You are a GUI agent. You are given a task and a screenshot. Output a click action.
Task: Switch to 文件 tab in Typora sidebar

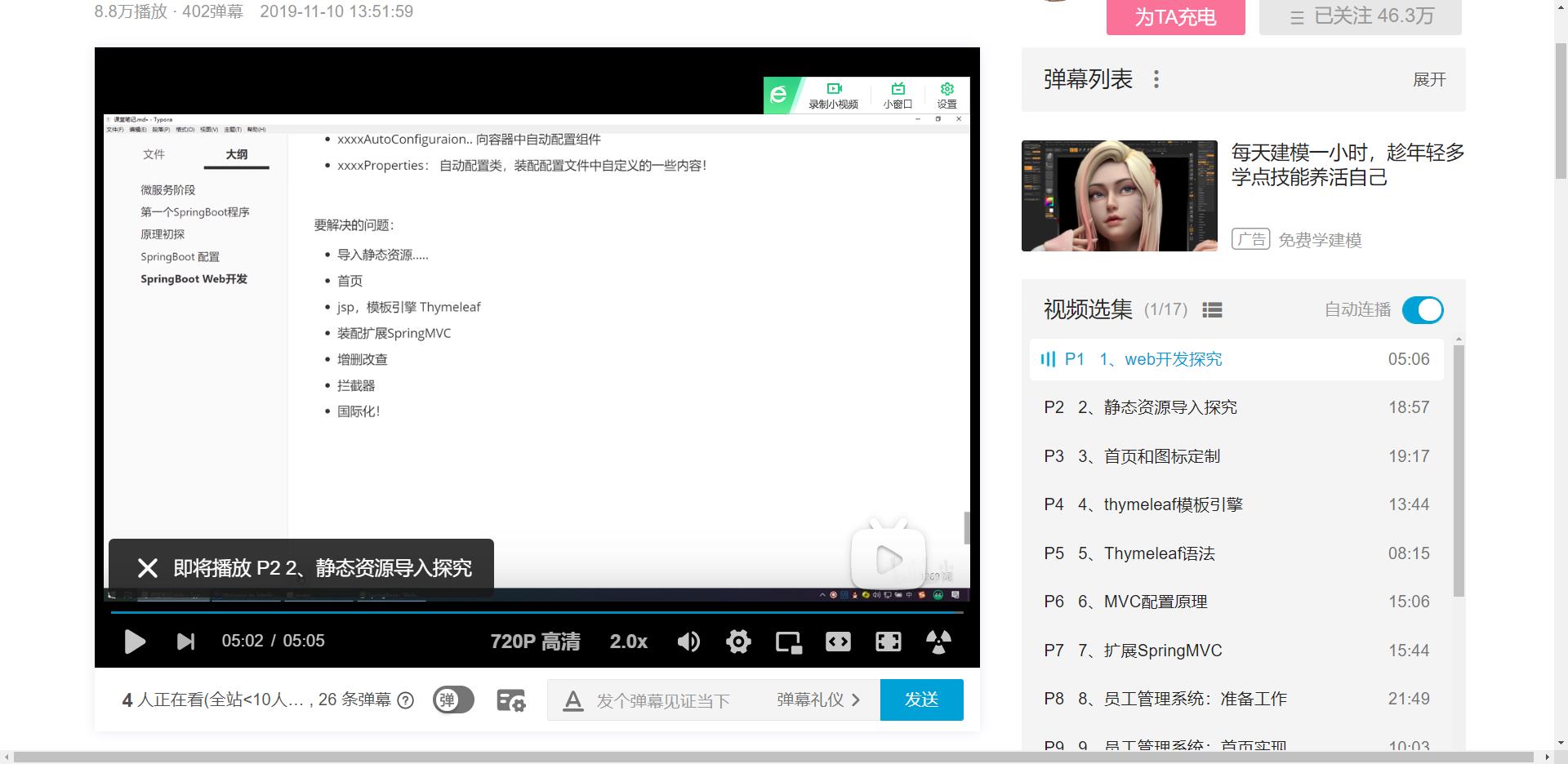tap(154, 154)
